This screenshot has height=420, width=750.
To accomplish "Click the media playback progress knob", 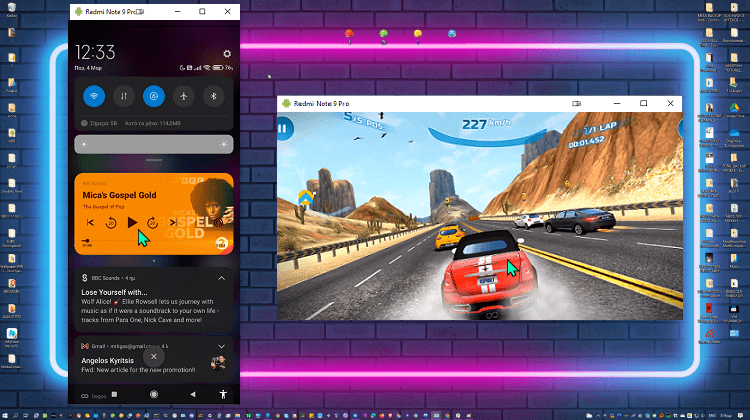I will coord(87,241).
